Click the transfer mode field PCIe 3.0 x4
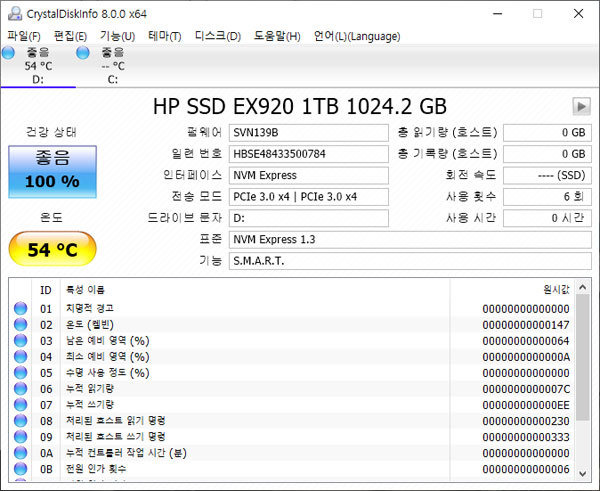Viewport: 600px width, 491px height. click(x=309, y=197)
